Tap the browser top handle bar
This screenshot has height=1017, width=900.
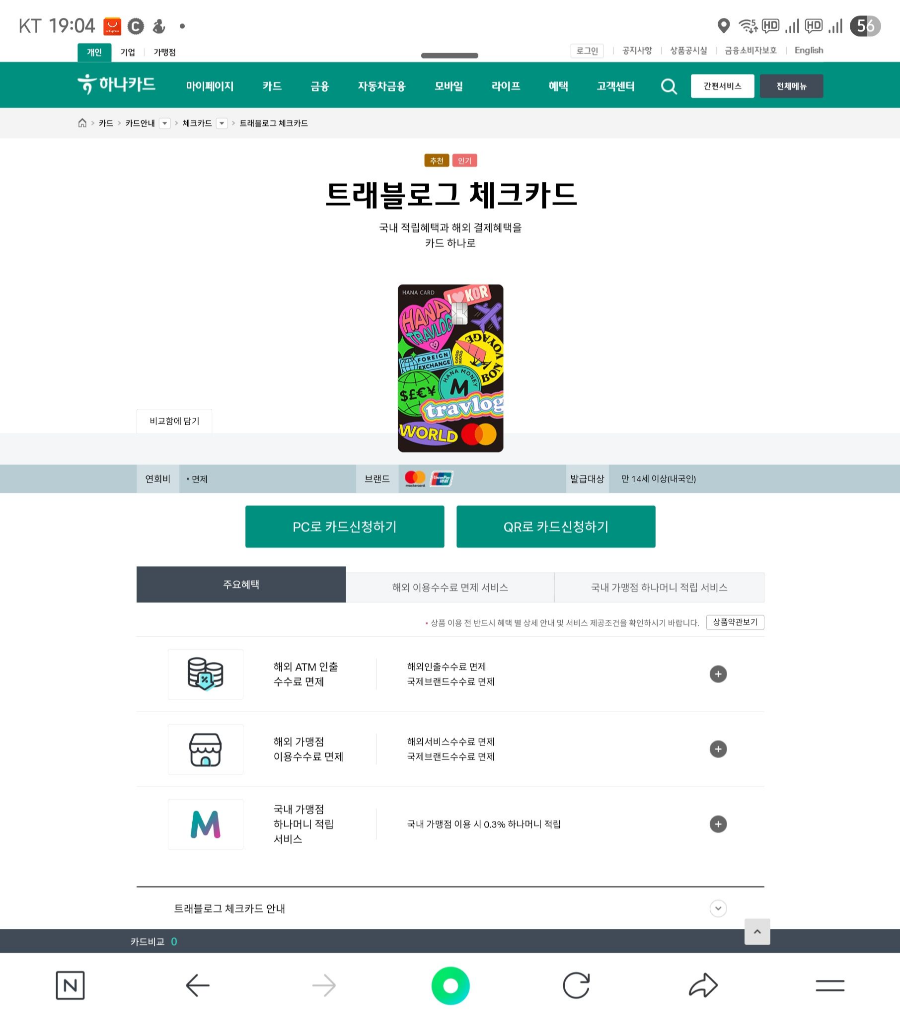coord(449,56)
